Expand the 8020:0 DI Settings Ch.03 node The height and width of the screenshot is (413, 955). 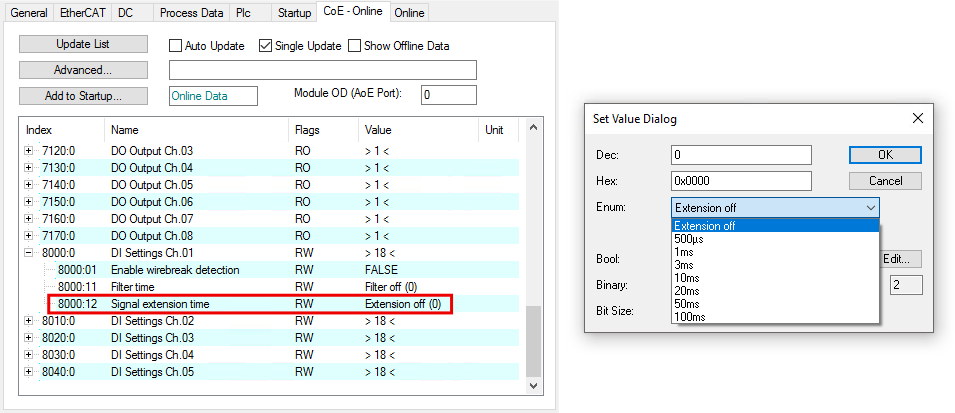29,337
